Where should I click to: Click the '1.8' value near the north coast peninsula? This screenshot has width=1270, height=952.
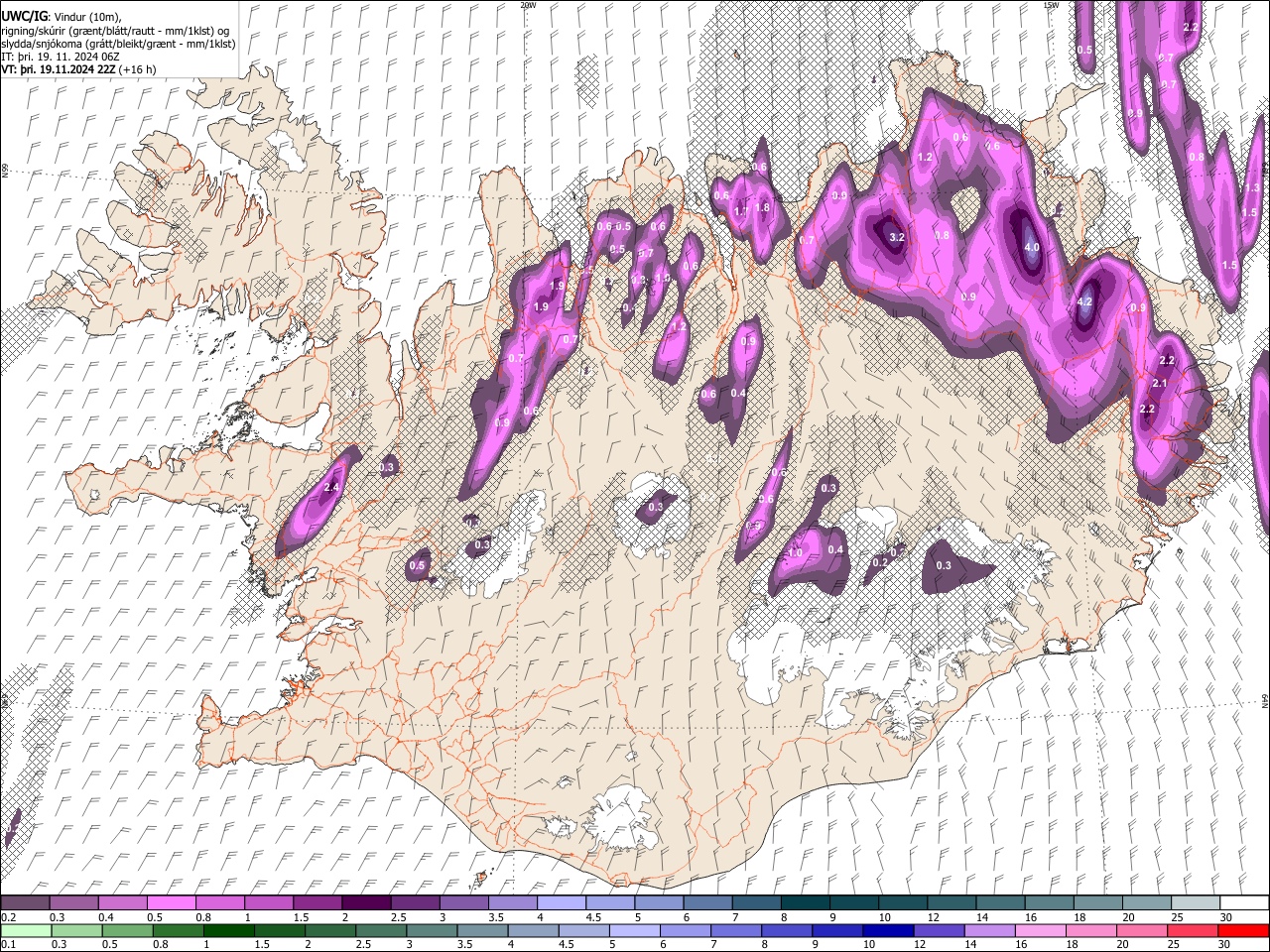tap(762, 208)
